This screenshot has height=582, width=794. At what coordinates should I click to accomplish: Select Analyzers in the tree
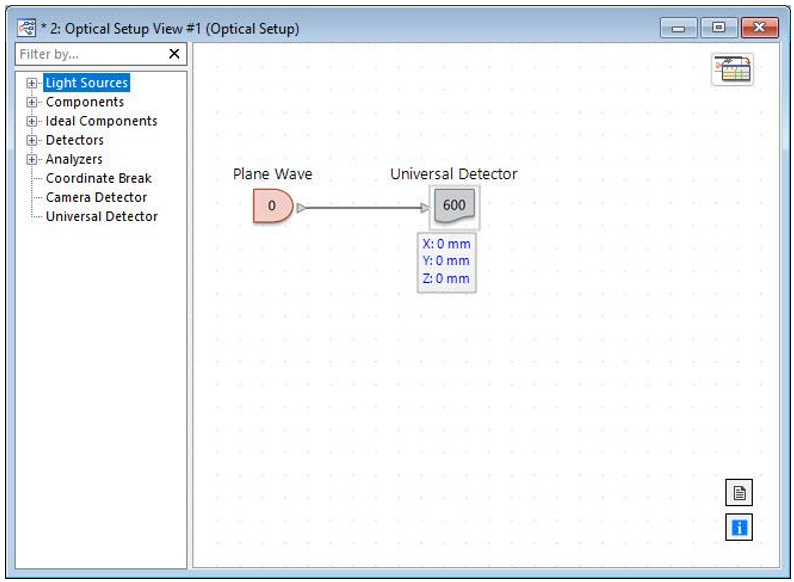point(74,159)
